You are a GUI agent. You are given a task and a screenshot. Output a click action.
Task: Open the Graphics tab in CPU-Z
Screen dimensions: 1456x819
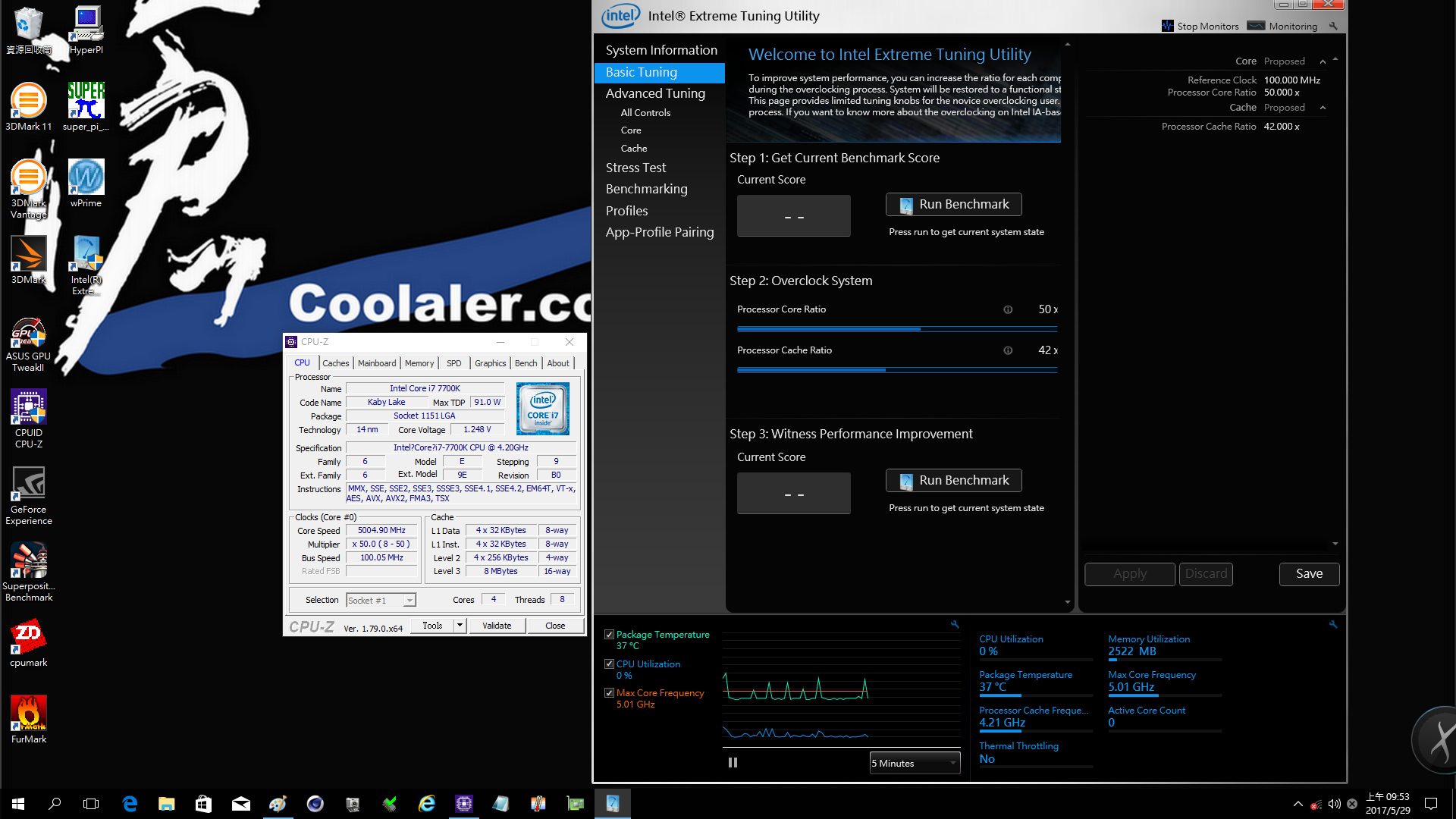click(x=490, y=363)
